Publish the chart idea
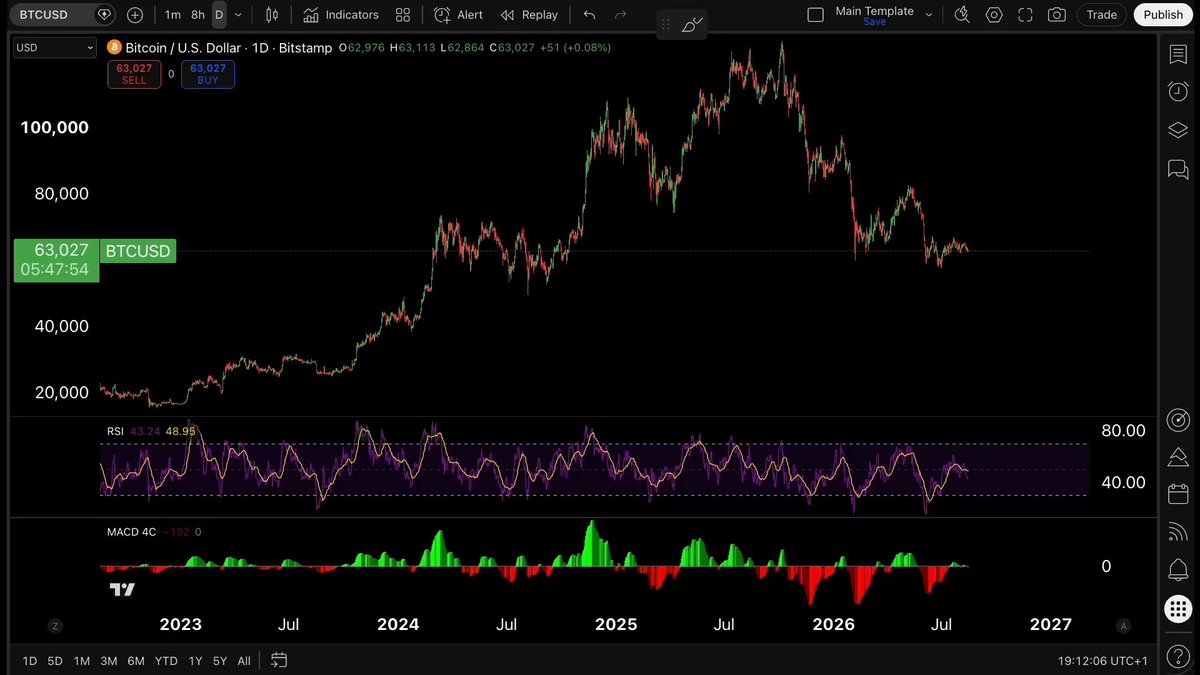The width and height of the screenshot is (1200, 675). point(1163,15)
